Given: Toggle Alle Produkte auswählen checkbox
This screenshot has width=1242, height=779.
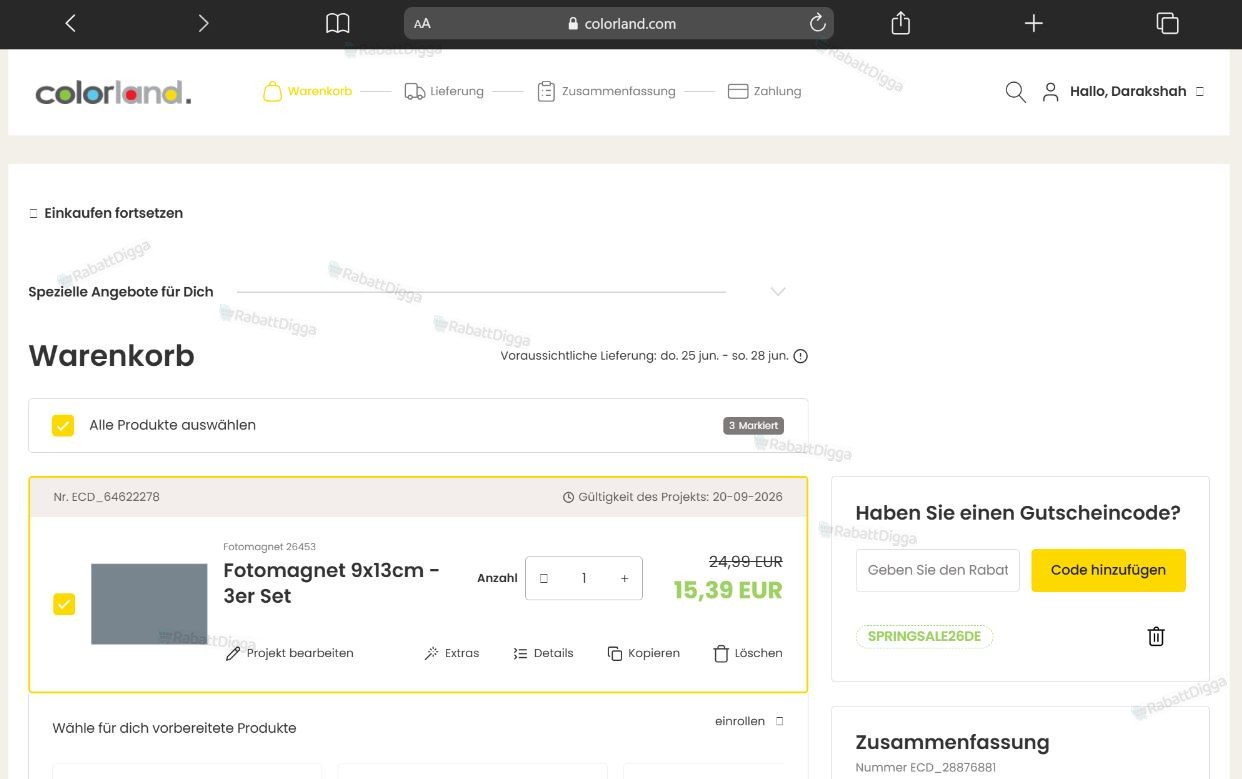Looking at the screenshot, I should [x=63, y=425].
